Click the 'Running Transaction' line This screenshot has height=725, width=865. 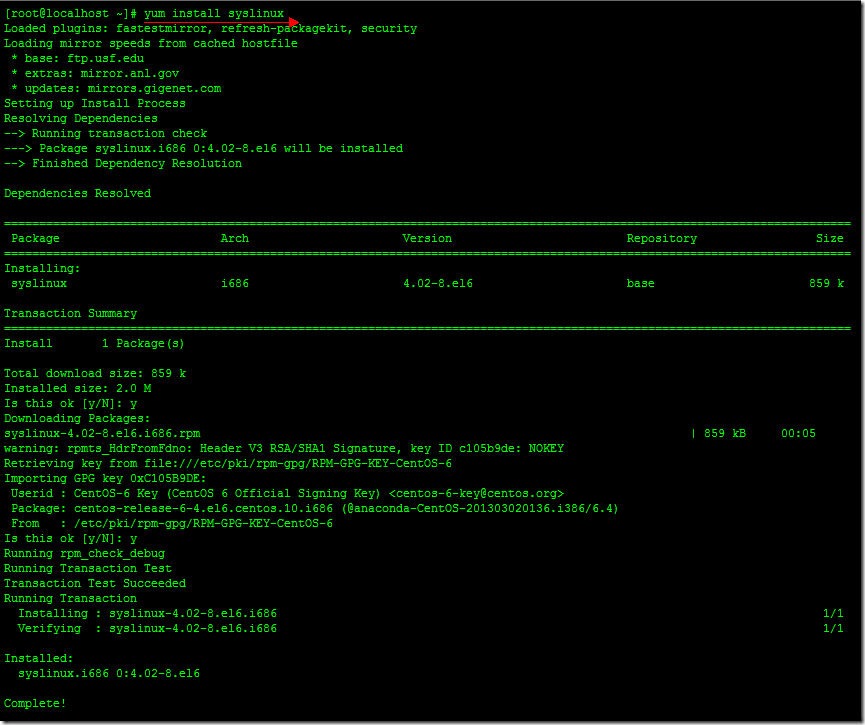71,599
